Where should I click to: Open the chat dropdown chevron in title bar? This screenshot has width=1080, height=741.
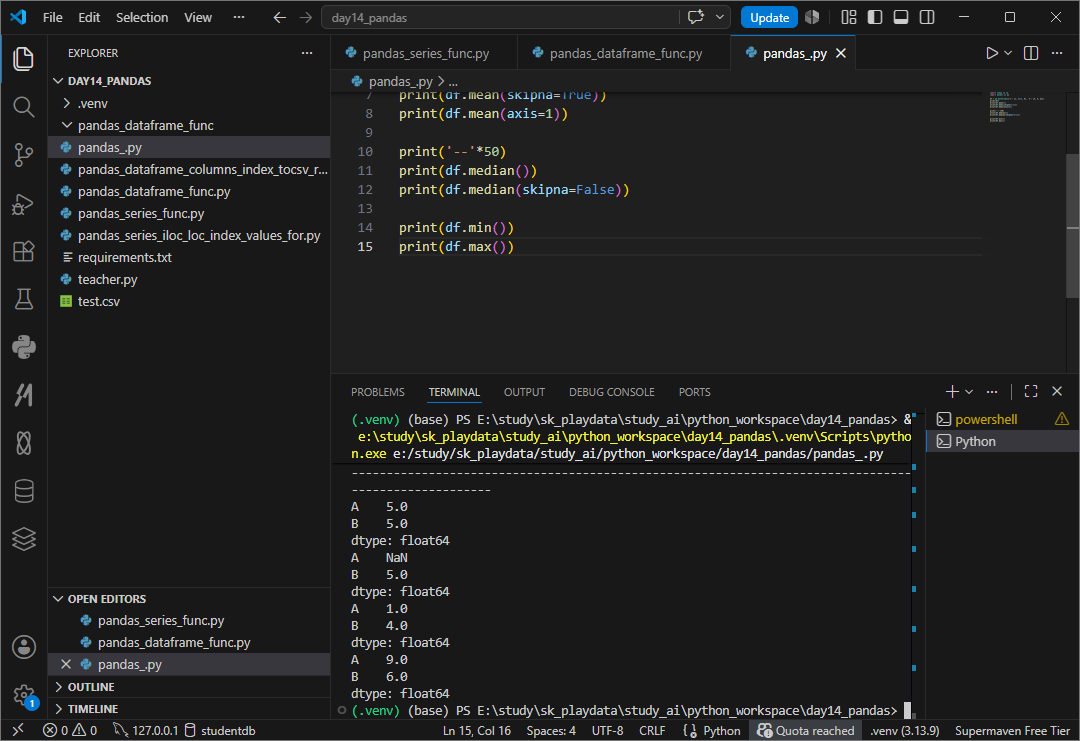pos(720,17)
